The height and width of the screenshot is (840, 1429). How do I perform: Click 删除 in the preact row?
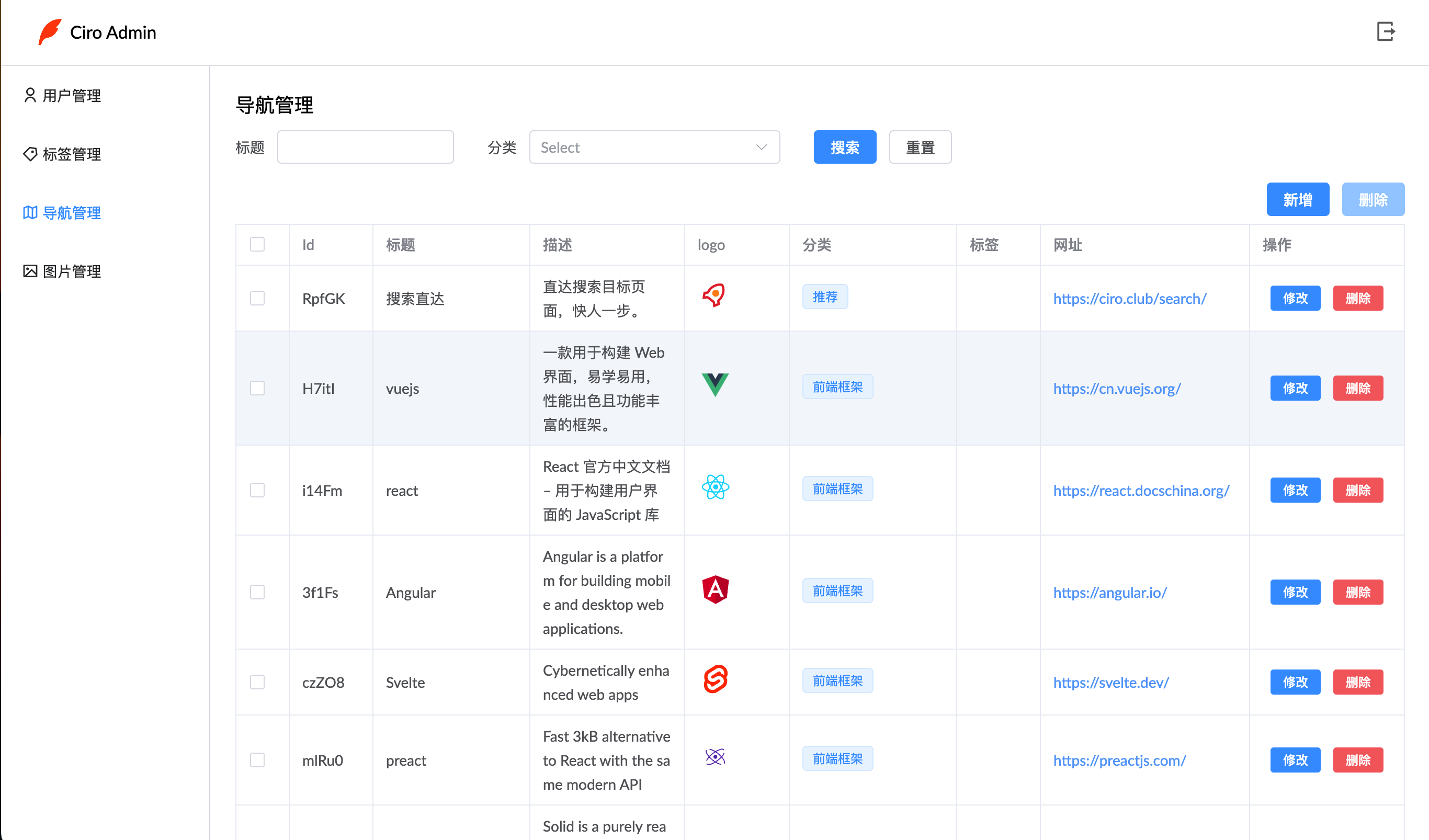1358,760
